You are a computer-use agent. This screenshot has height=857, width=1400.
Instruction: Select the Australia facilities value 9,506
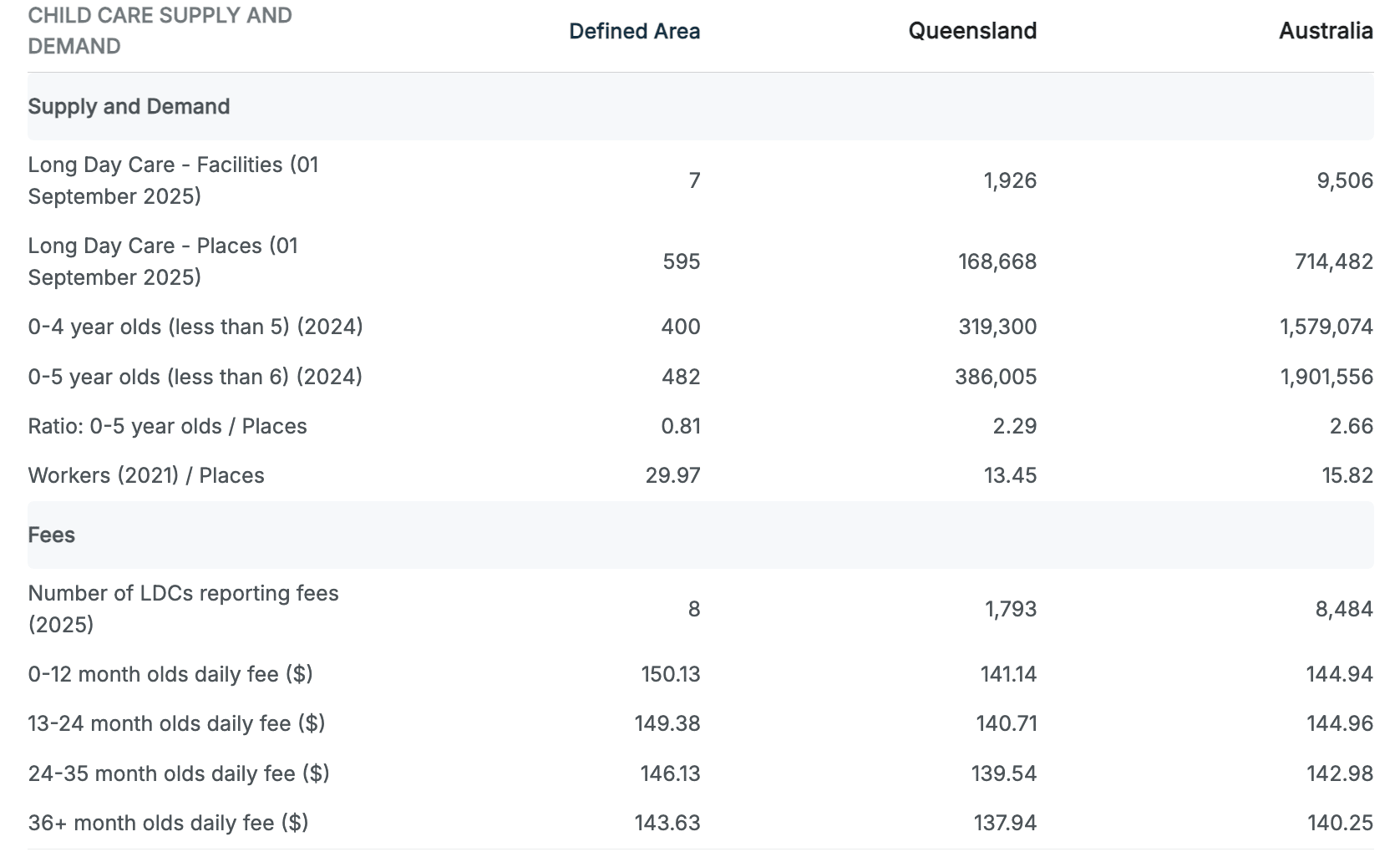click(x=1344, y=180)
